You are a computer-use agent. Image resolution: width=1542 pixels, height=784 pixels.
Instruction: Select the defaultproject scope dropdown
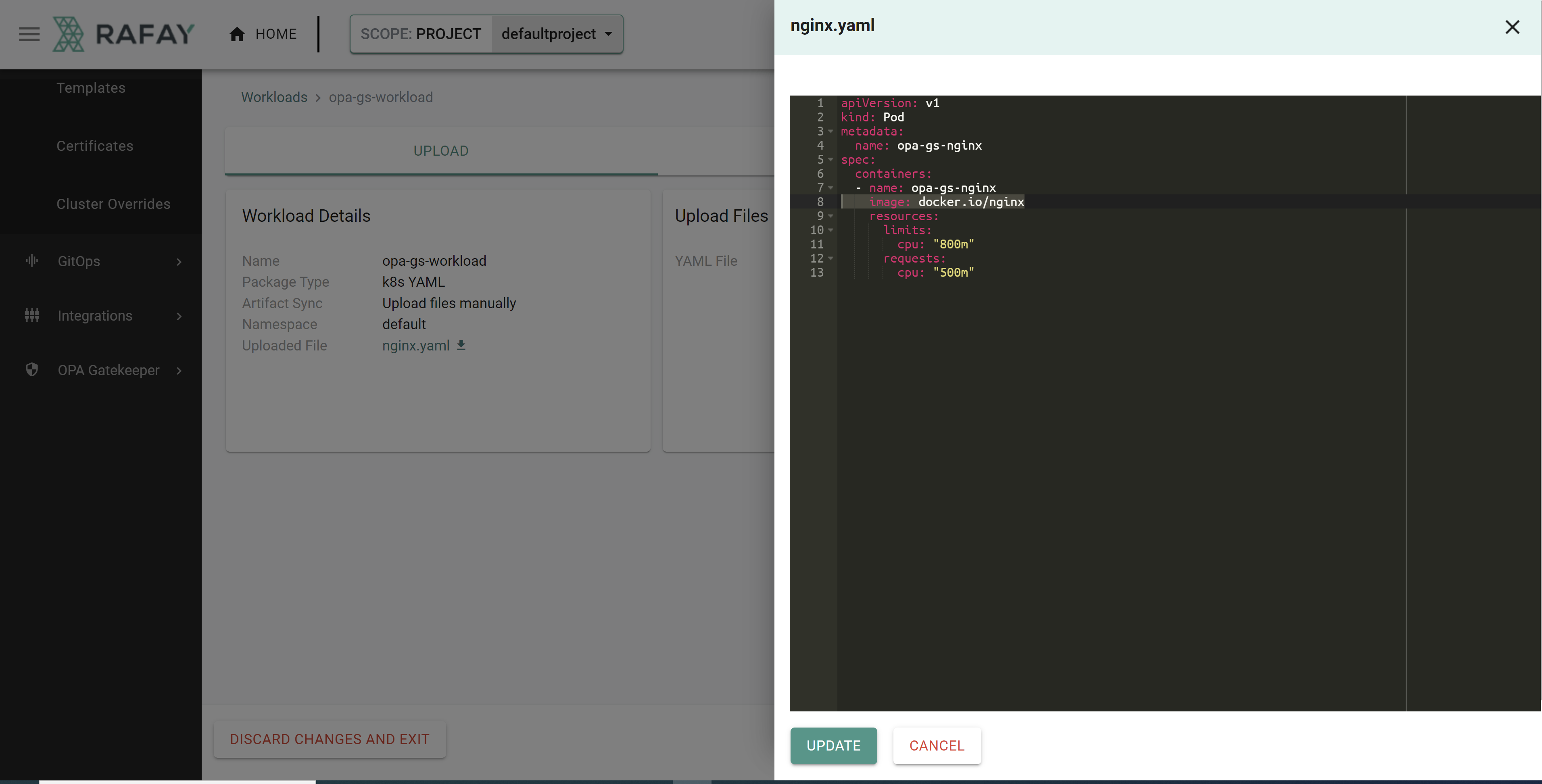557,33
